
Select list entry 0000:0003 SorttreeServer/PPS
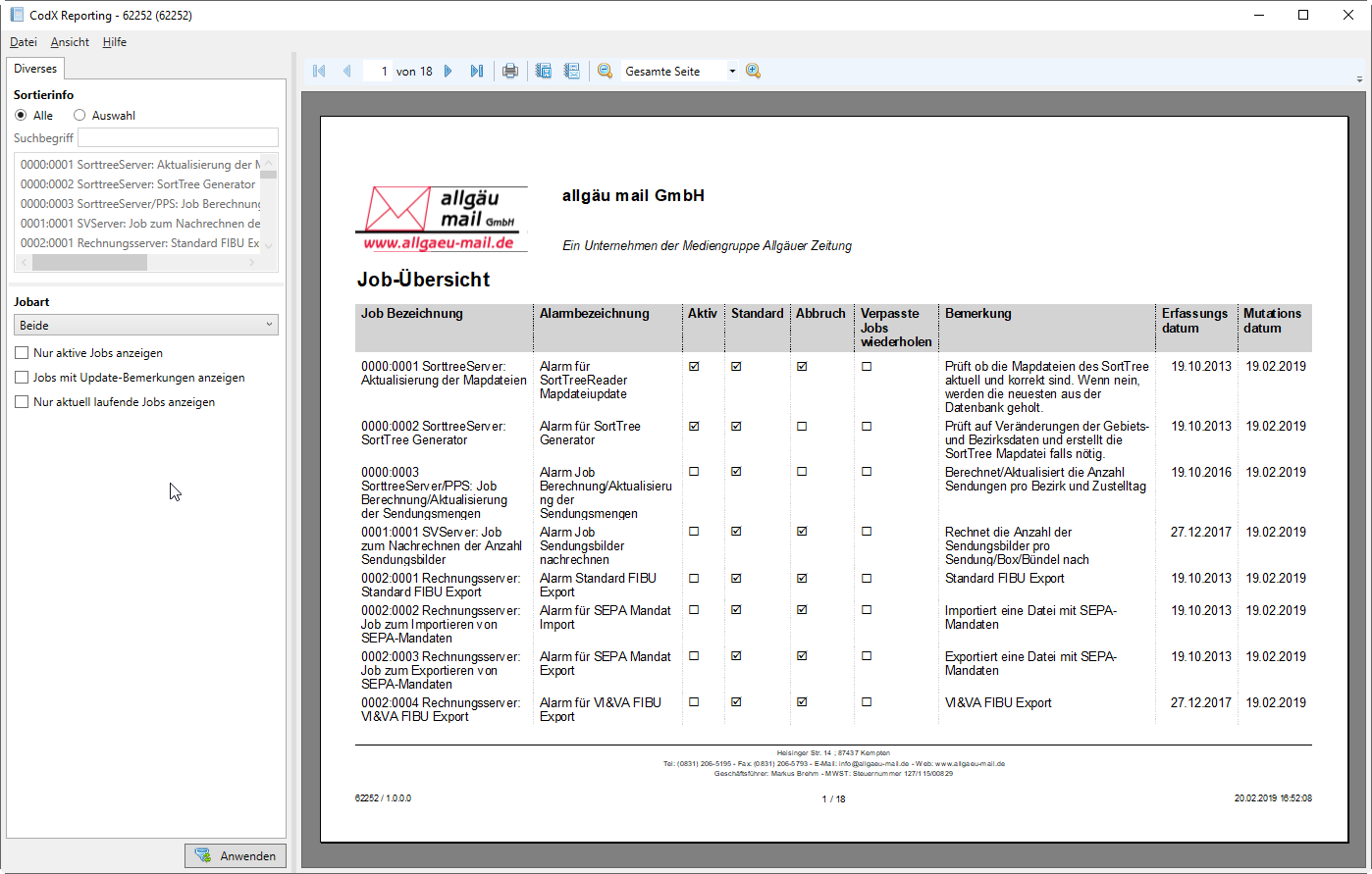140,204
